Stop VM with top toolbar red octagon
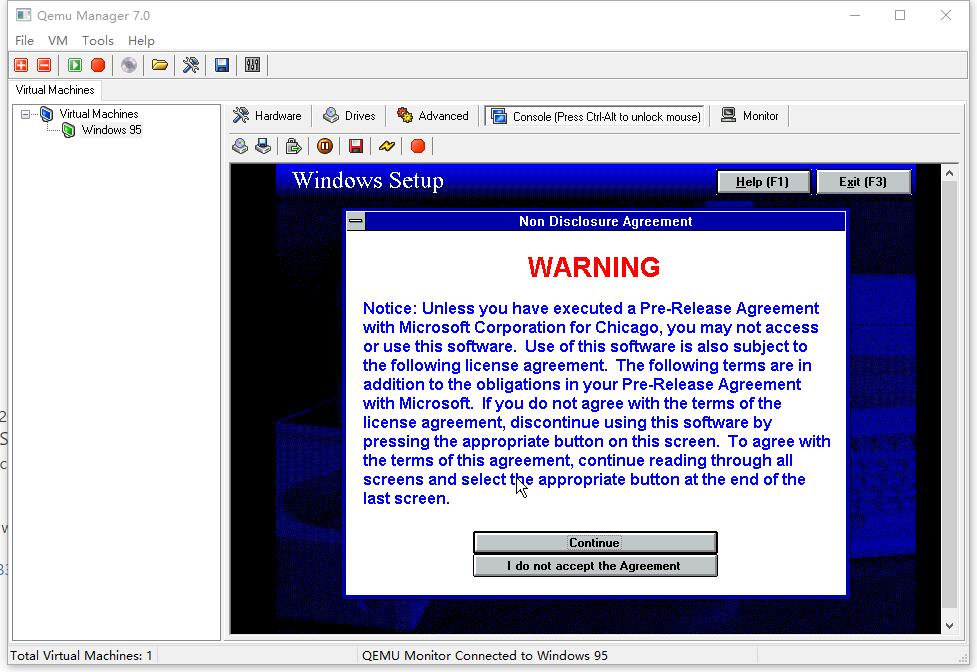Screen dimensions: 977x672 [98, 65]
